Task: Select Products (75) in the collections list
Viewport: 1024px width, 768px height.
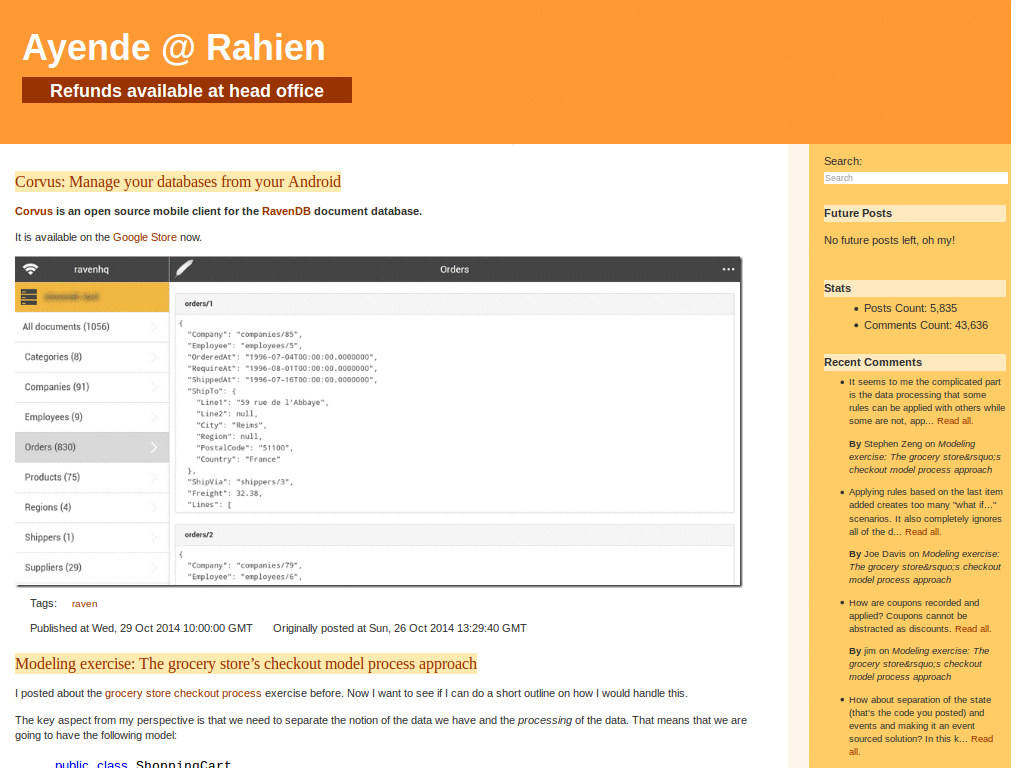Action: tap(52, 477)
